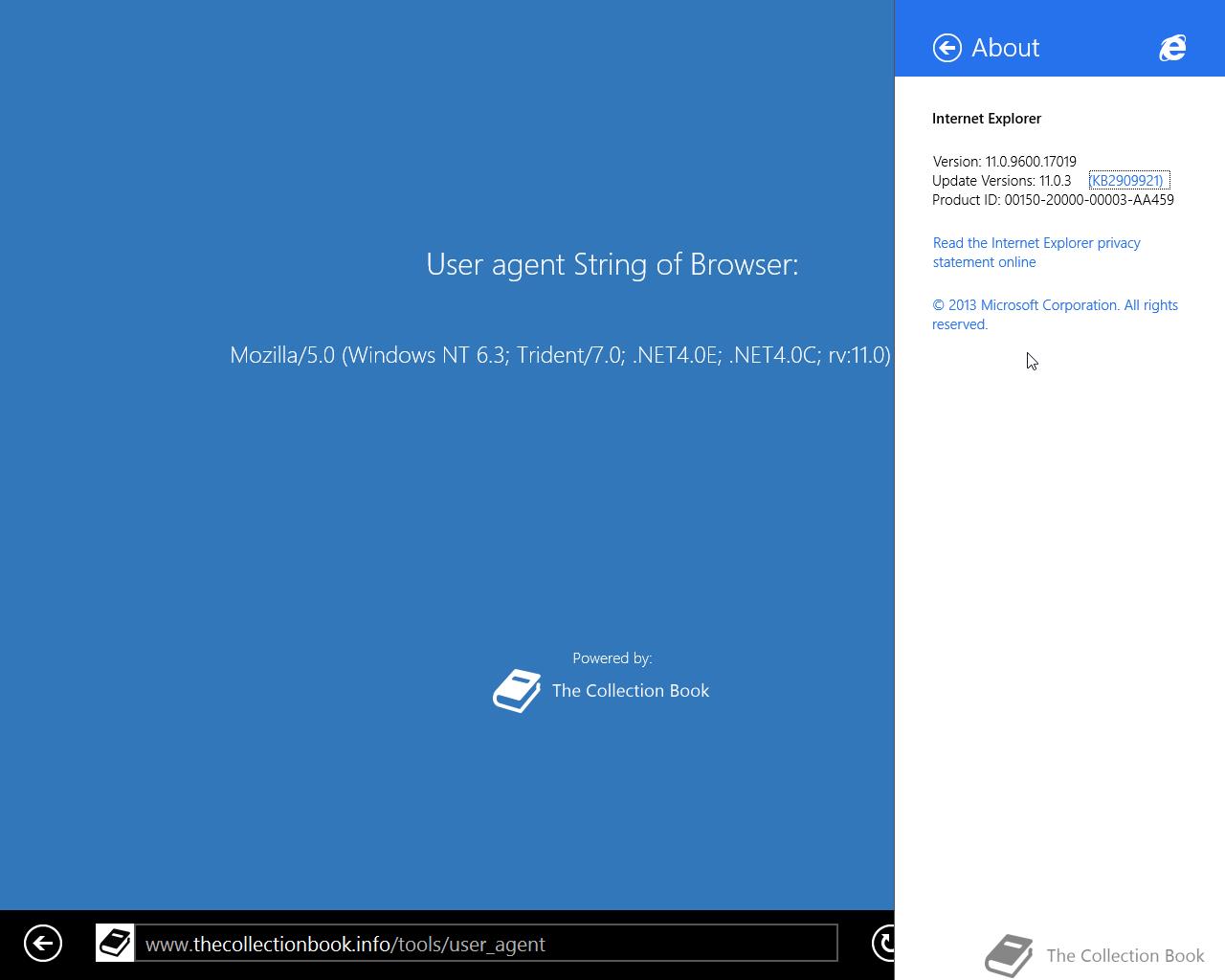
Task: Click the Internet Explorer logo icon
Action: [1172, 48]
